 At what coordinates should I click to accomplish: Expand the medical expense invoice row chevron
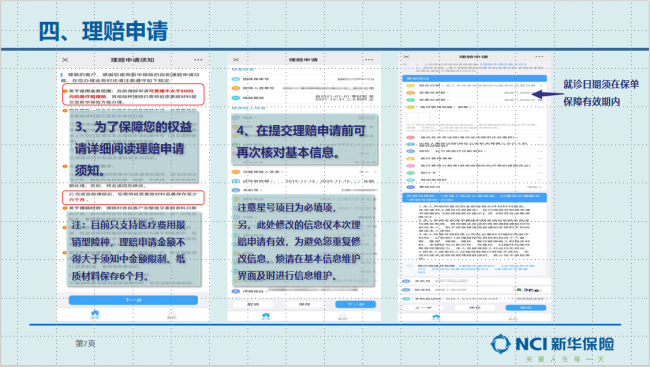(540, 158)
